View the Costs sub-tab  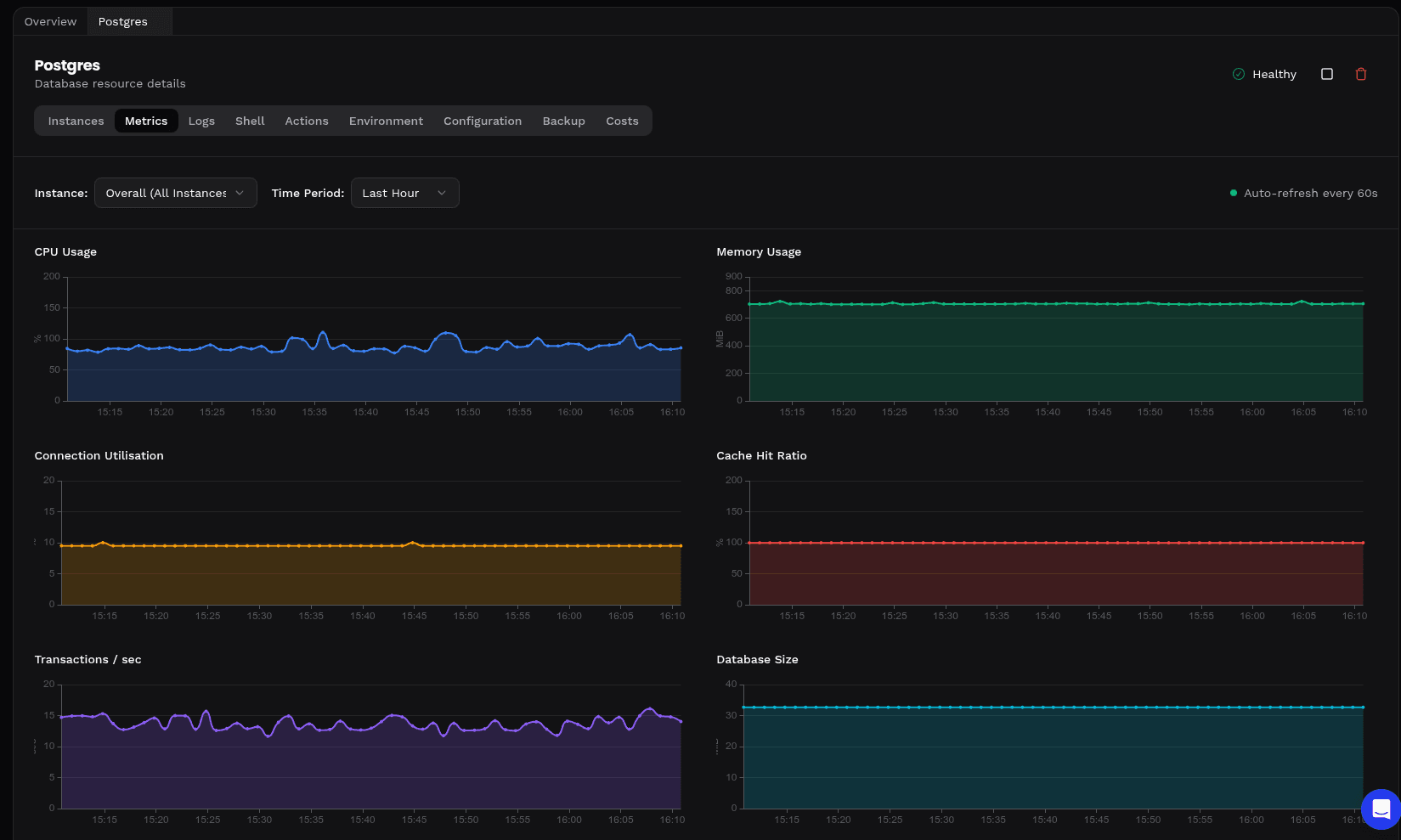point(622,121)
